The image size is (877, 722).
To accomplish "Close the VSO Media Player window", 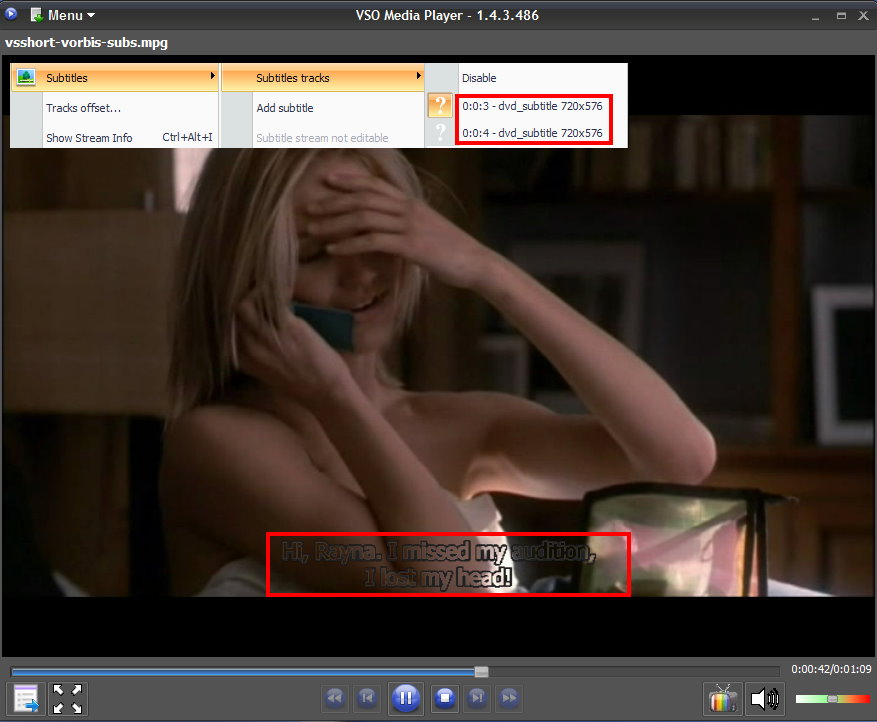I will tap(864, 16).
